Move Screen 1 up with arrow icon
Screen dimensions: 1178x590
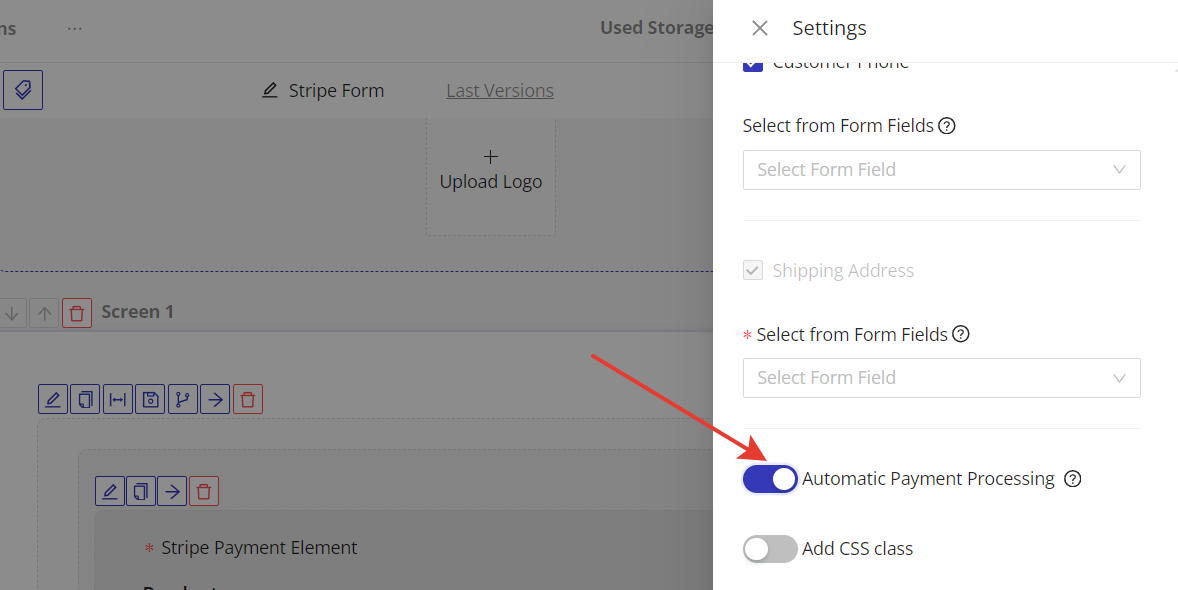click(44, 313)
